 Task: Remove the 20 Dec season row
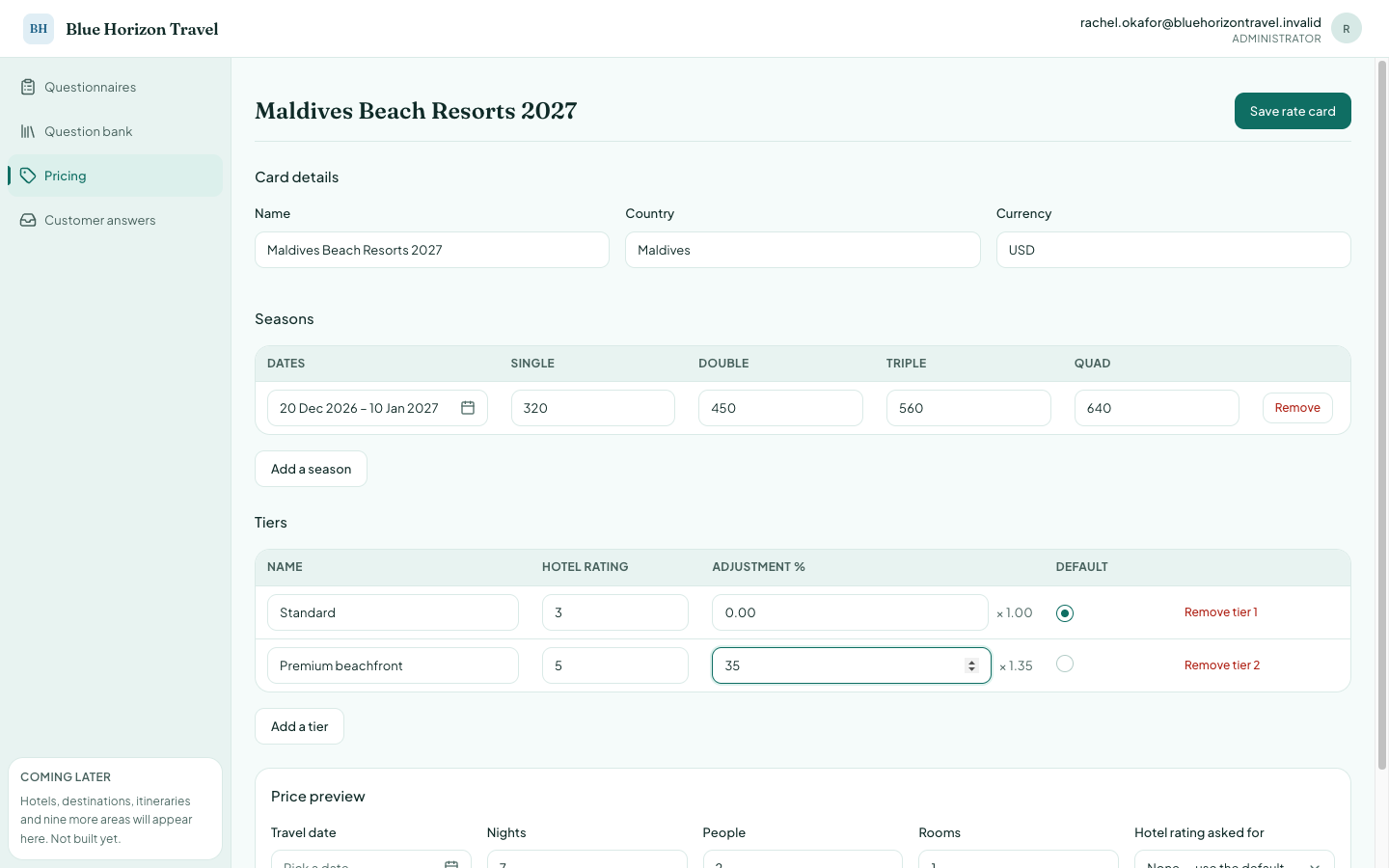pos(1297,408)
